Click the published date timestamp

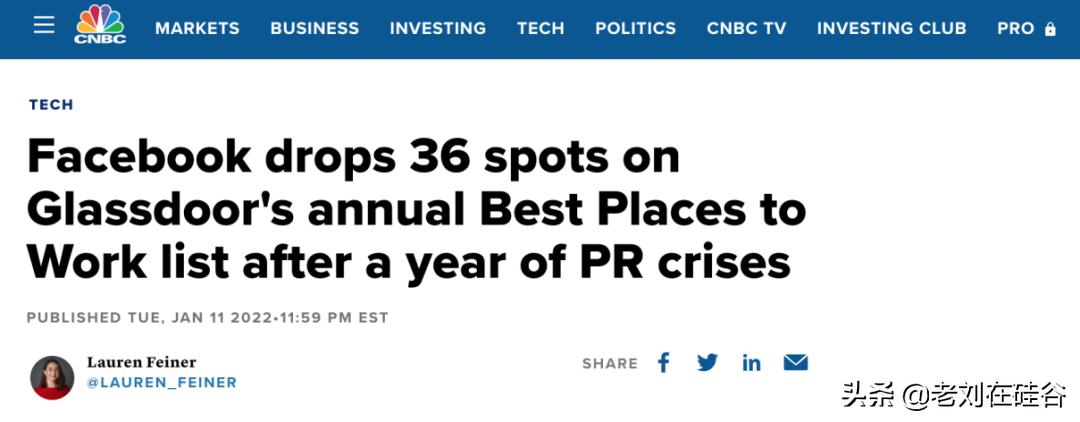[x=207, y=318]
